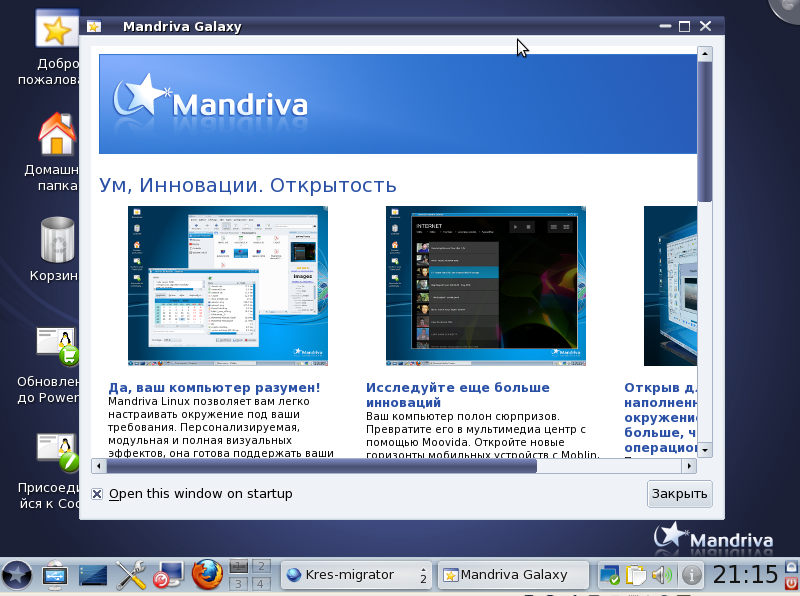800x596 pixels.
Task: Click the speaker volume tray icon
Action: click(662, 575)
